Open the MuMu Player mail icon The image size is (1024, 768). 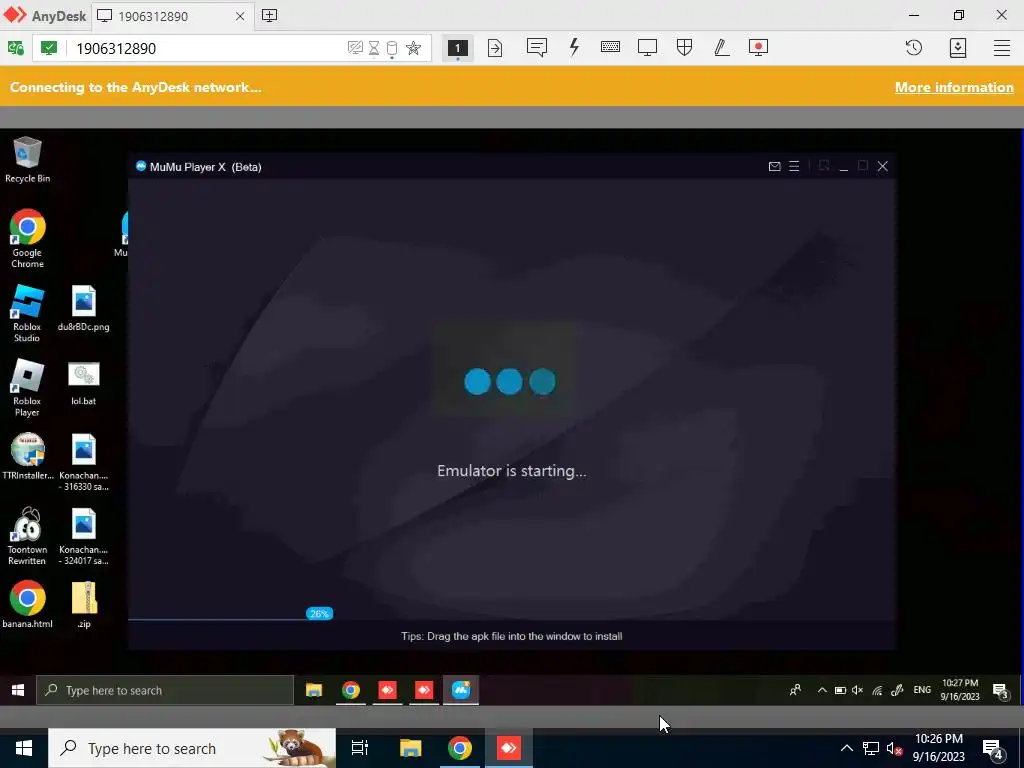click(775, 167)
